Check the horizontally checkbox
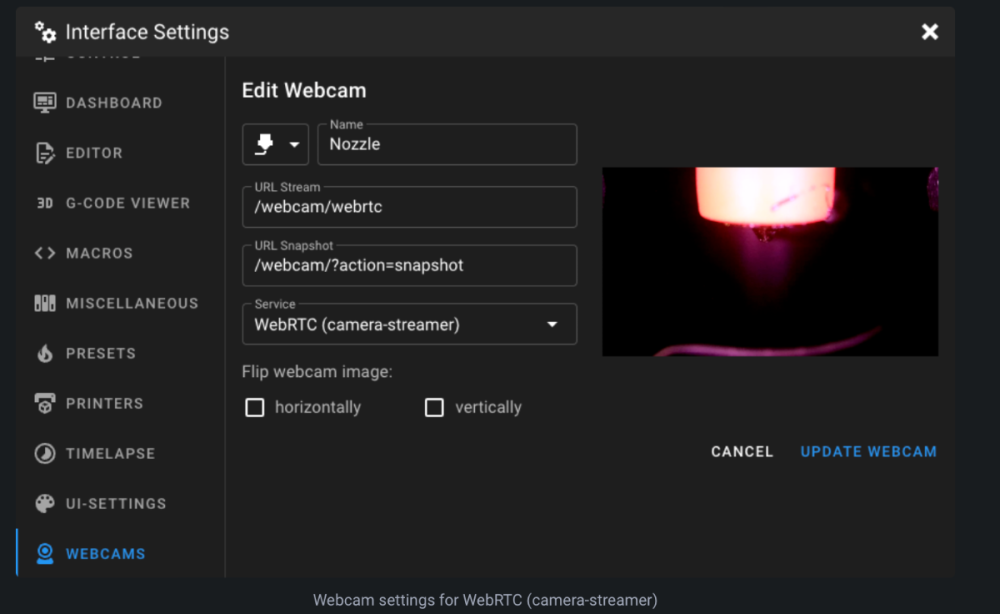Viewport: 1000px width, 614px height. [254, 407]
